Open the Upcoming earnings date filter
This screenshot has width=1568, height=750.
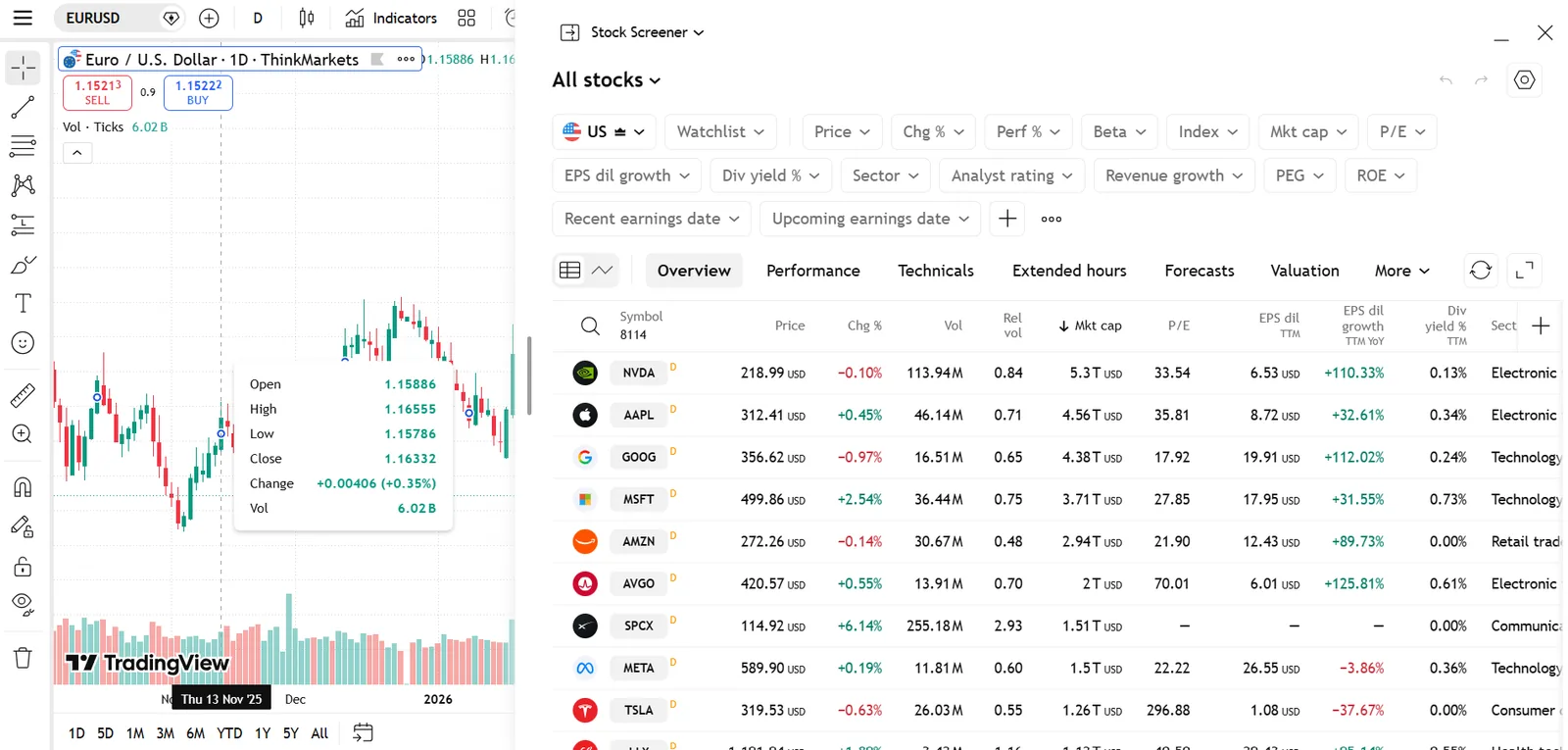click(x=870, y=219)
